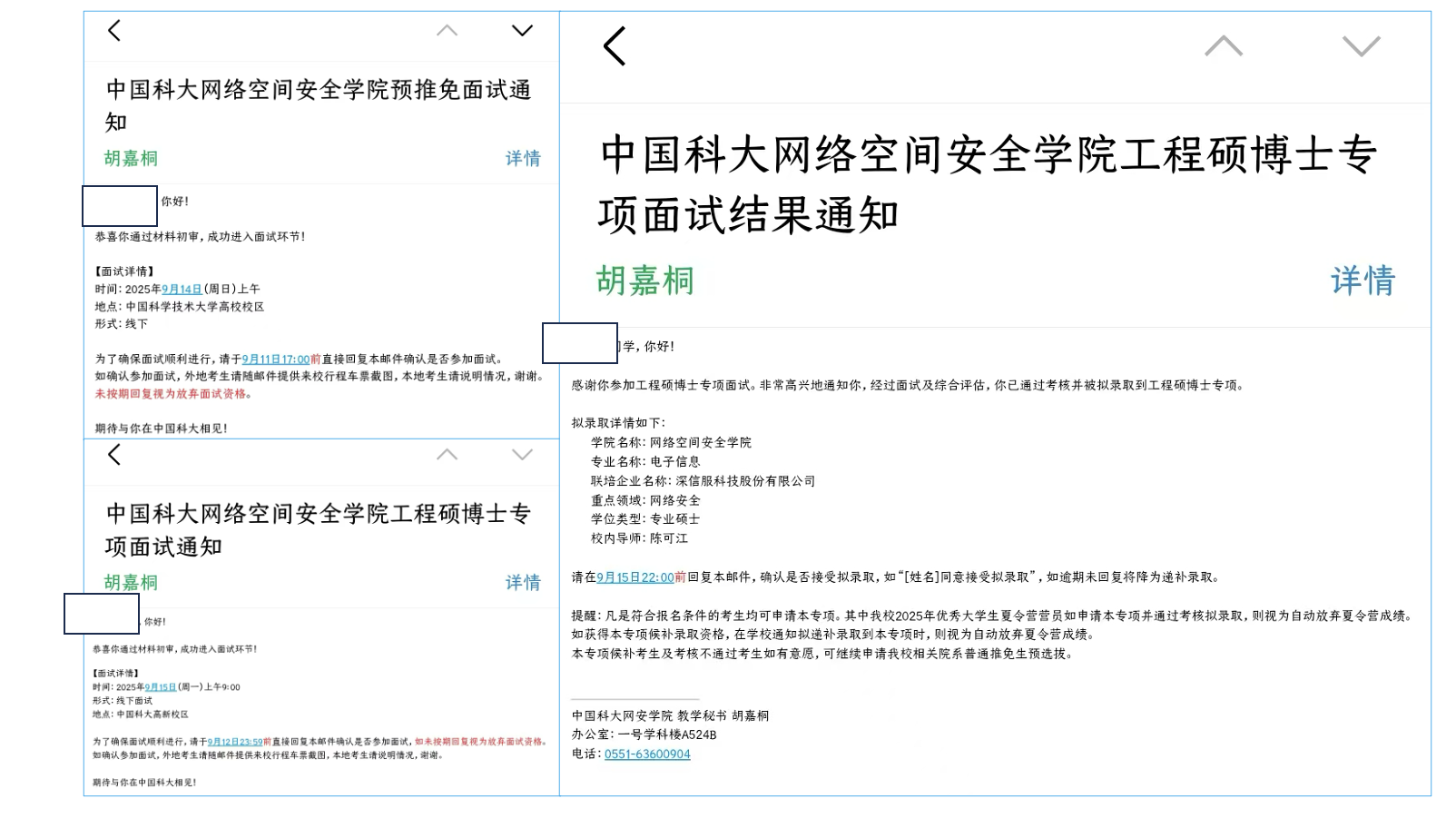Select up arrow in 预推免面试通知 header
Viewport: 1456px width, 828px height.
pos(446,30)
